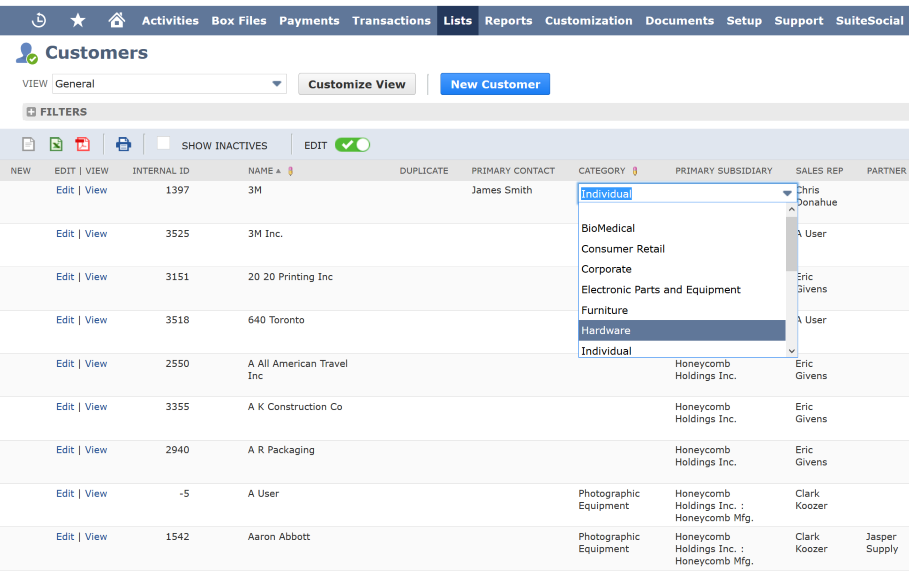Open the Documents menu
Screen dimensions: 909x573
679,20
